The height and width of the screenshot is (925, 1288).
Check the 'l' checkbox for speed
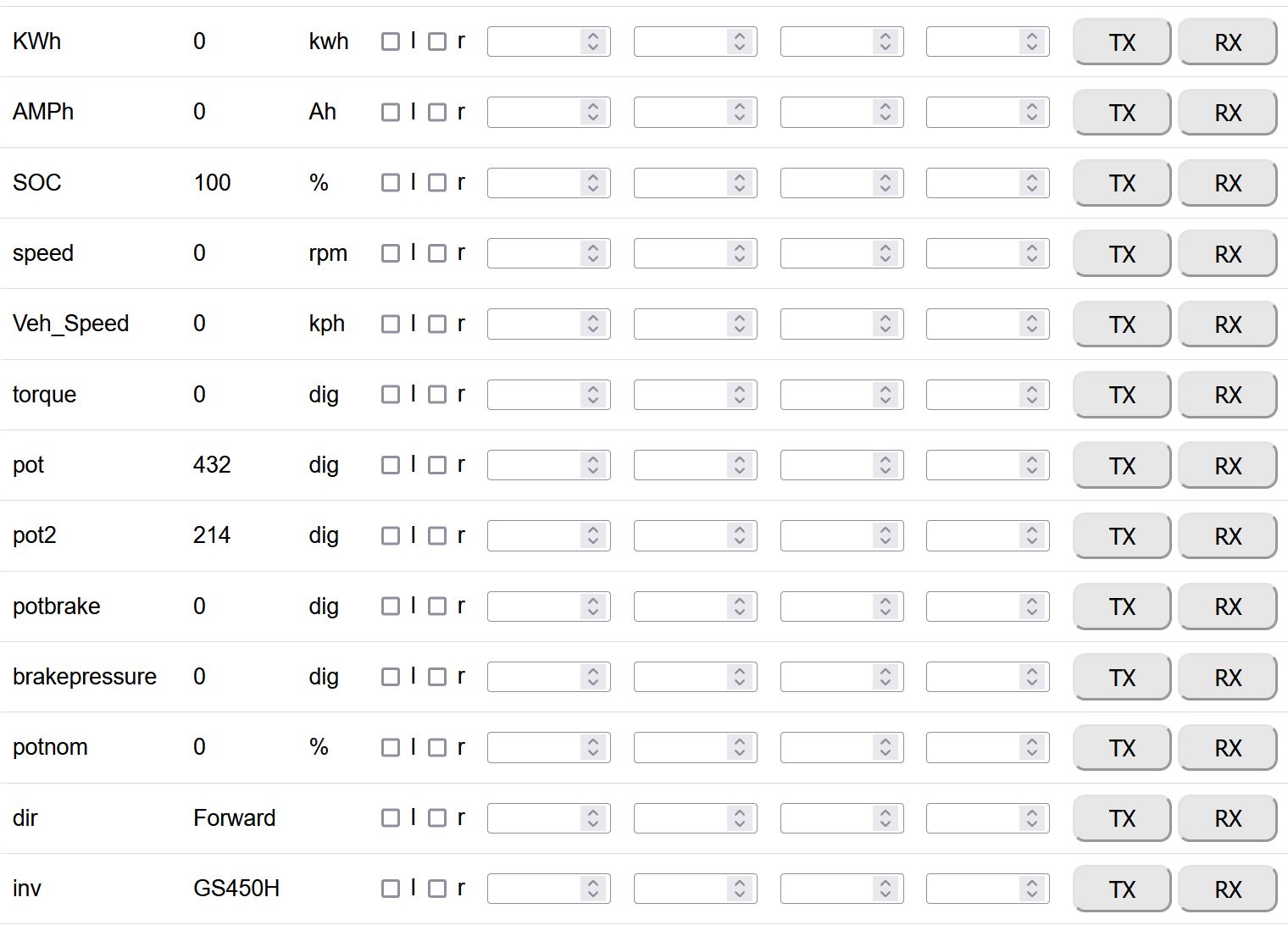point(391,253)
